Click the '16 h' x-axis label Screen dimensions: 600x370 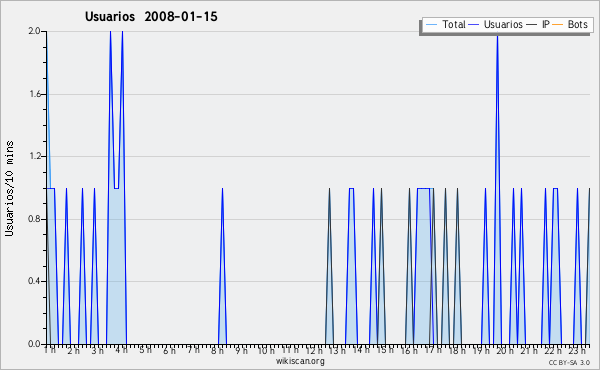tap(409, 350)
